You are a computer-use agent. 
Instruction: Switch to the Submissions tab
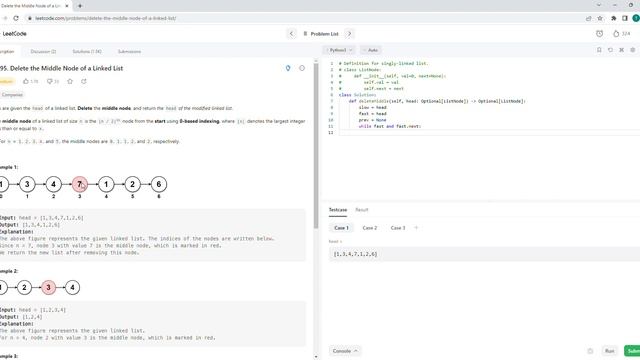pos(129,51)
